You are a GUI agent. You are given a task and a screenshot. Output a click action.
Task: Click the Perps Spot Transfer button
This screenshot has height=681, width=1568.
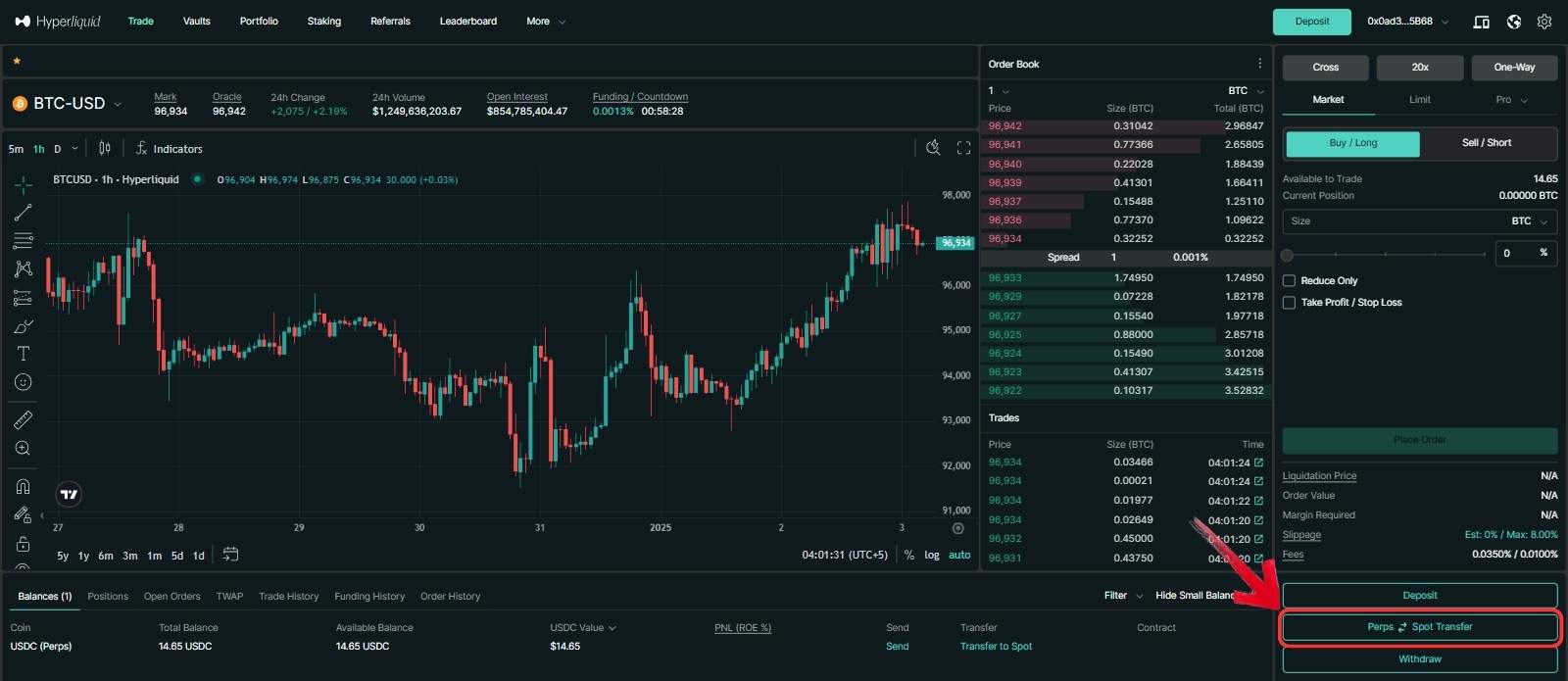click(1420, 627)
